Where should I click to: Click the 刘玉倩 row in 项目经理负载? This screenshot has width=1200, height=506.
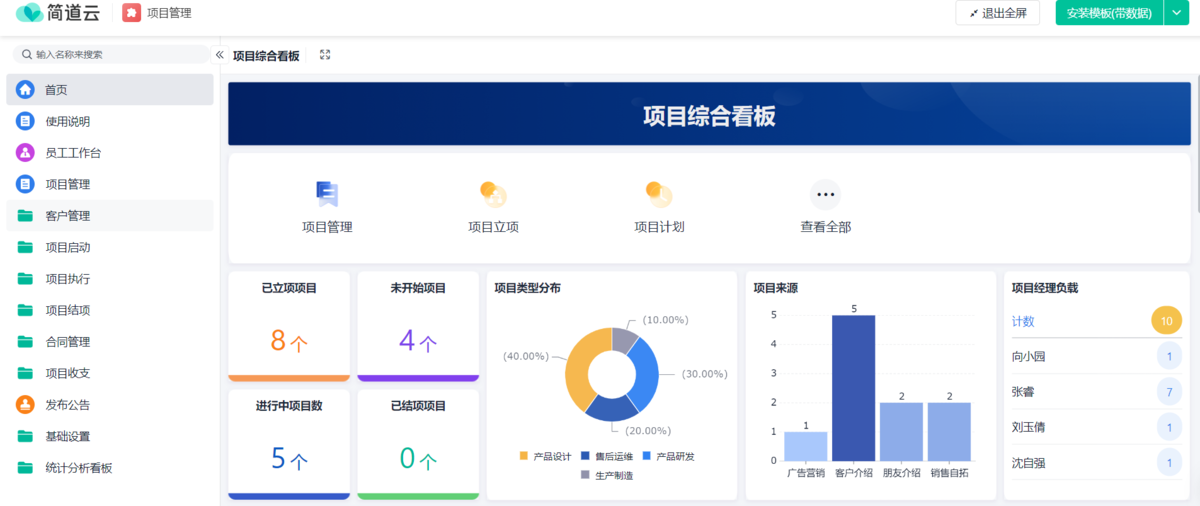point(1097,427)
